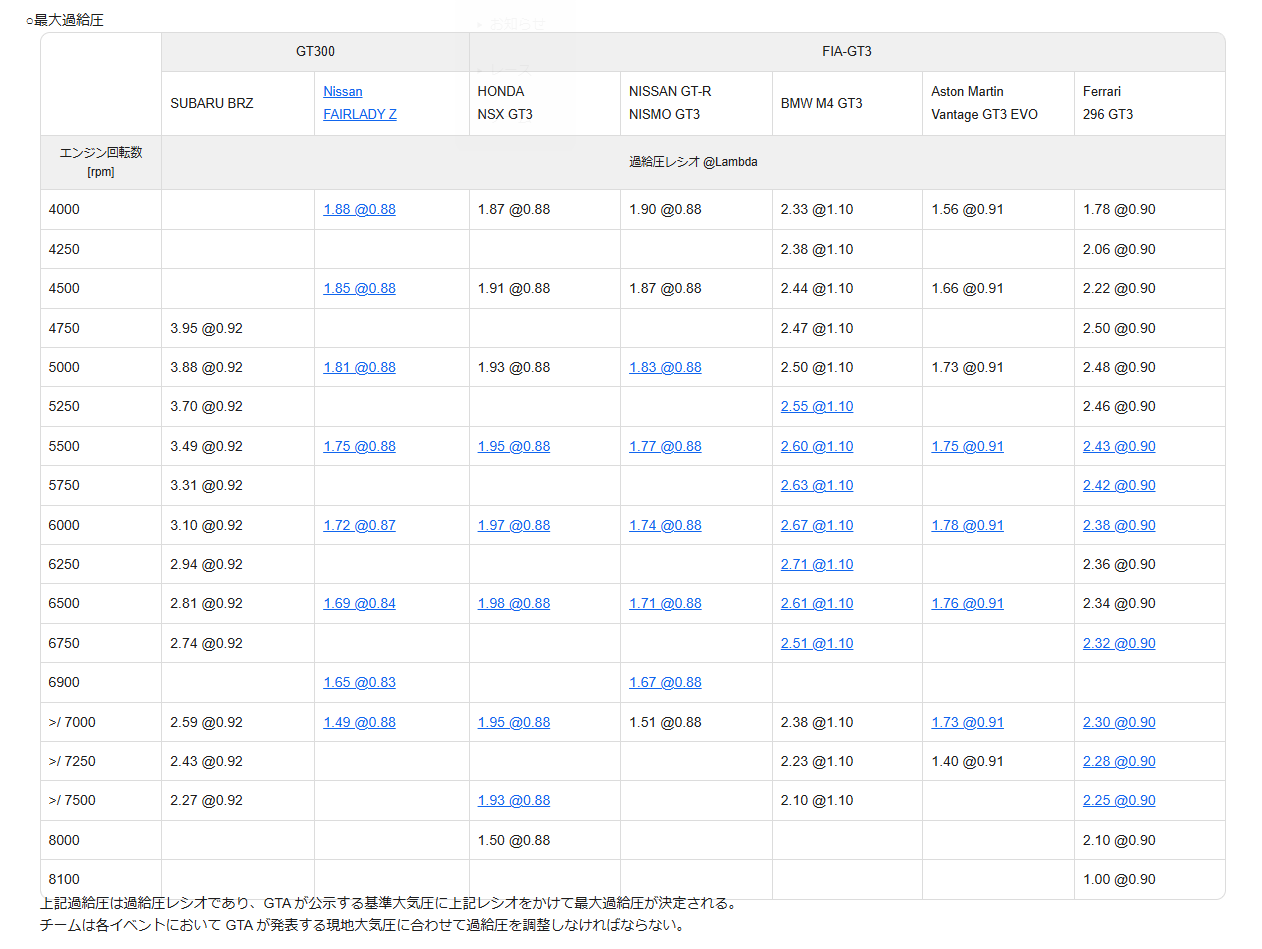
Task: Click the 1.67 @0.88 GT-R link
Action: tap(665, 682)
